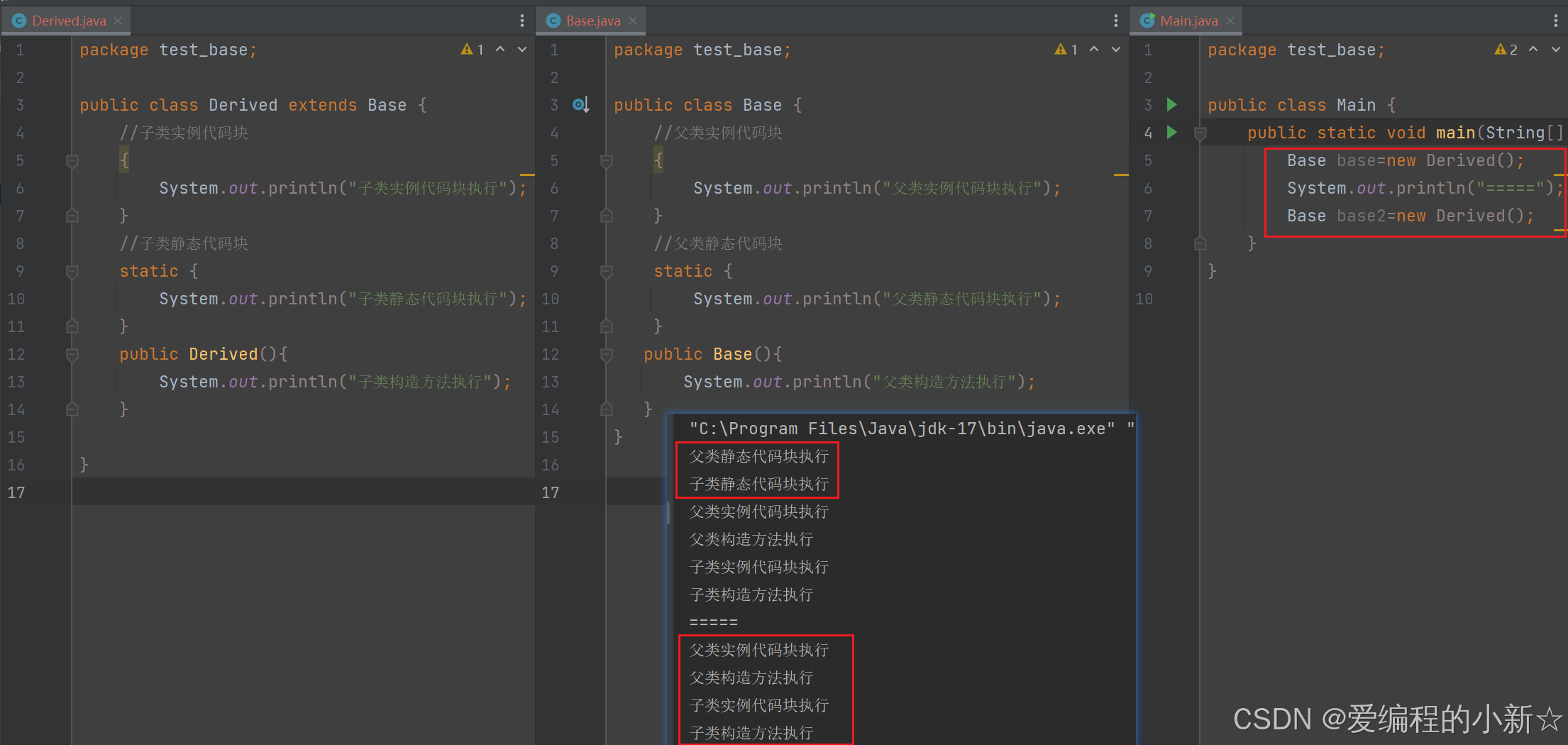Click end fold marker at Main.java line 8
The image size is (1568, 745).
(x=1200, y=243)
